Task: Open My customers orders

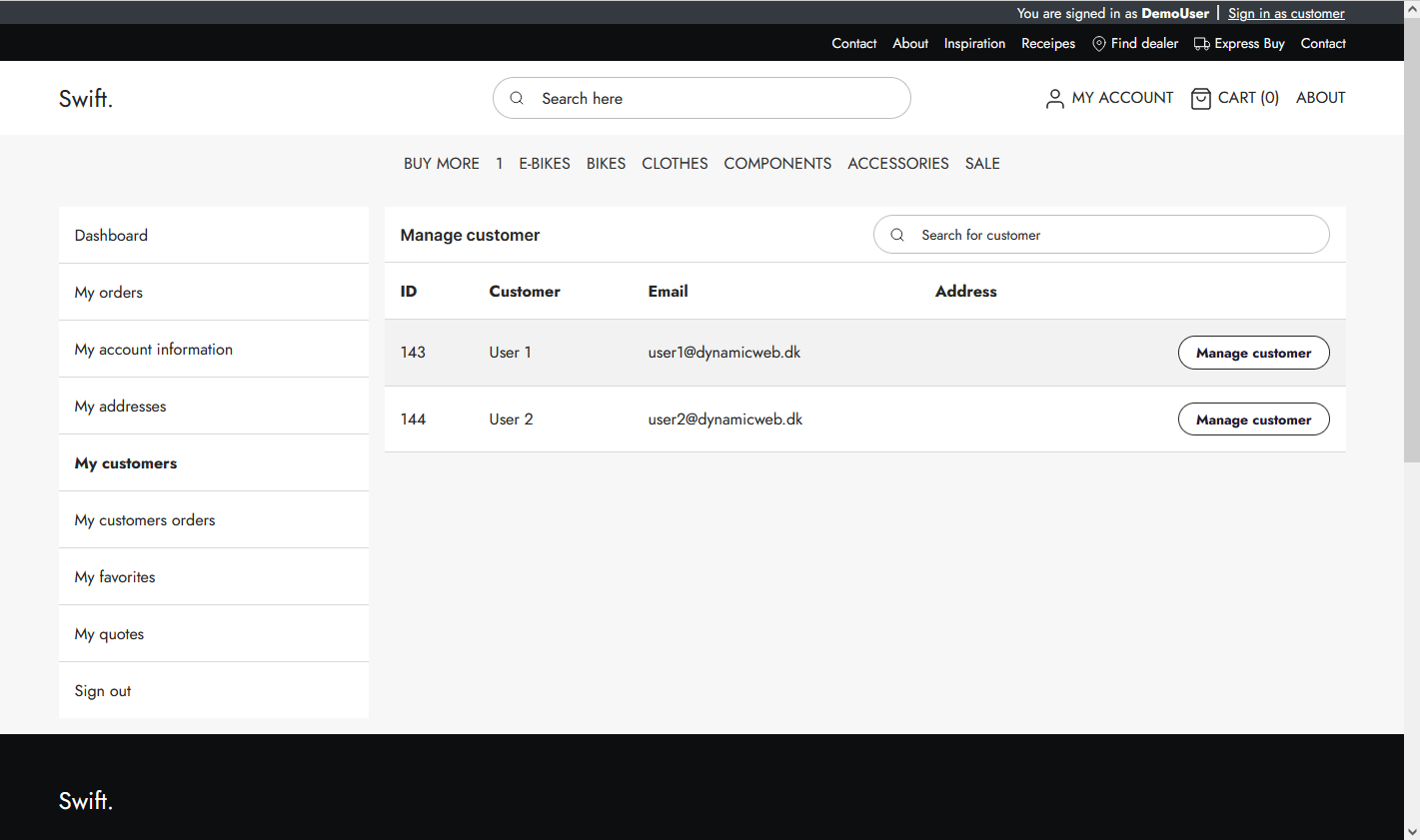Action: [214, 519]
